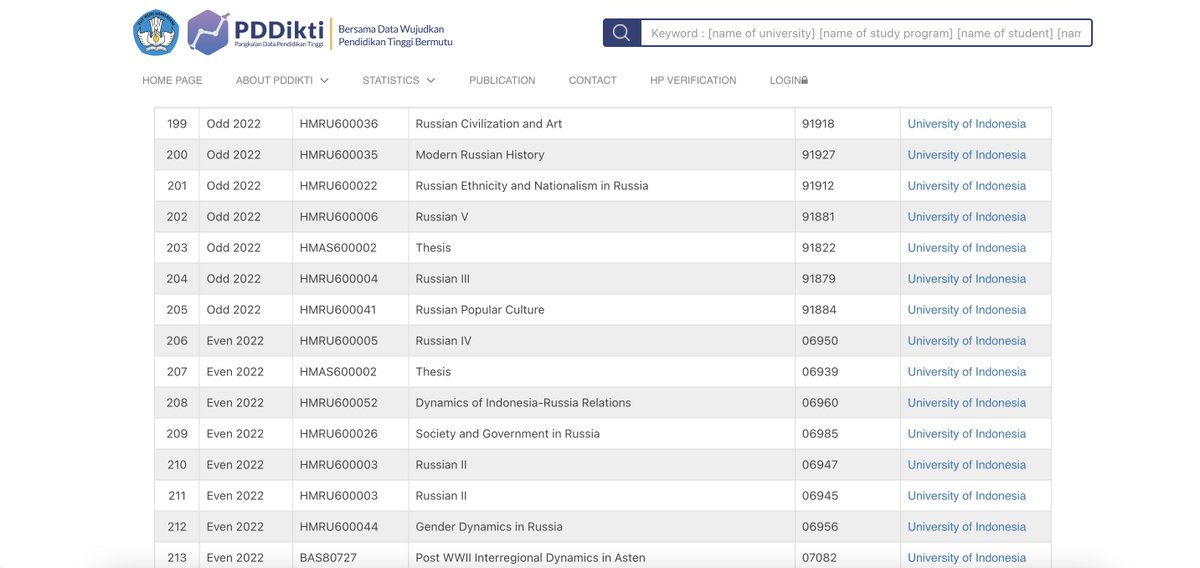The width and height of the screenshot is (1200, 568).
Task: Open University of Indonesia link in row 207
Action: point(967,372)
